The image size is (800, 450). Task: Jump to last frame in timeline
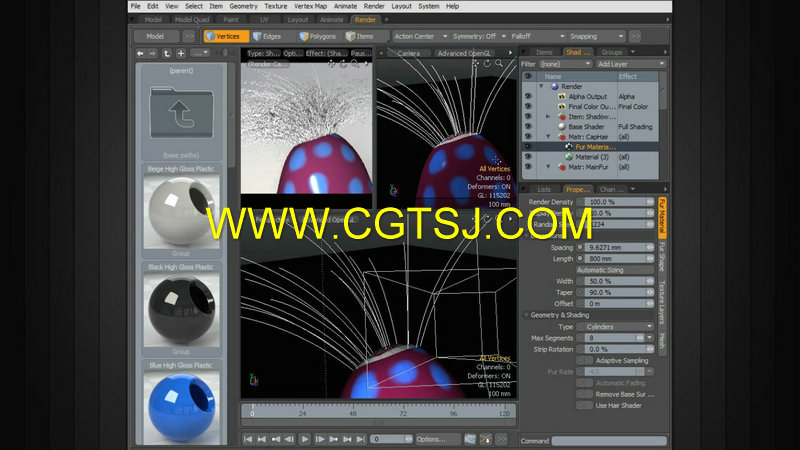pyautogui.click(x=361, y=439)
